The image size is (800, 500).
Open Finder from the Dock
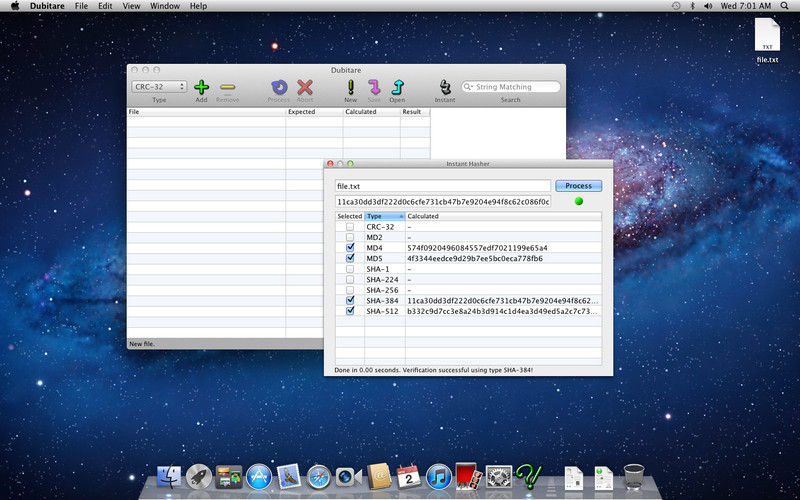pos(169,477)
